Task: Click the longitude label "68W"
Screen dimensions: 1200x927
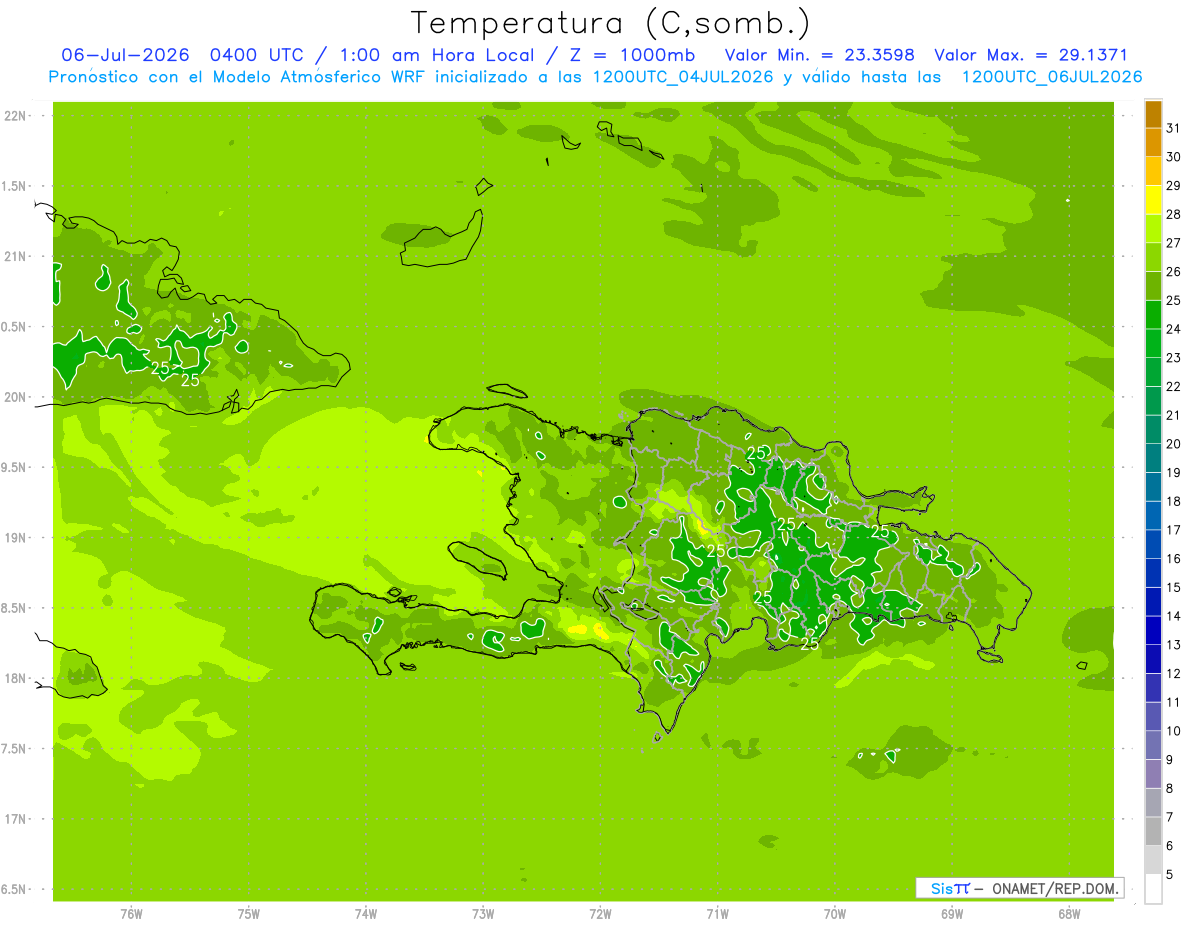Action: pyautogui.click(x=1069, y=913)
